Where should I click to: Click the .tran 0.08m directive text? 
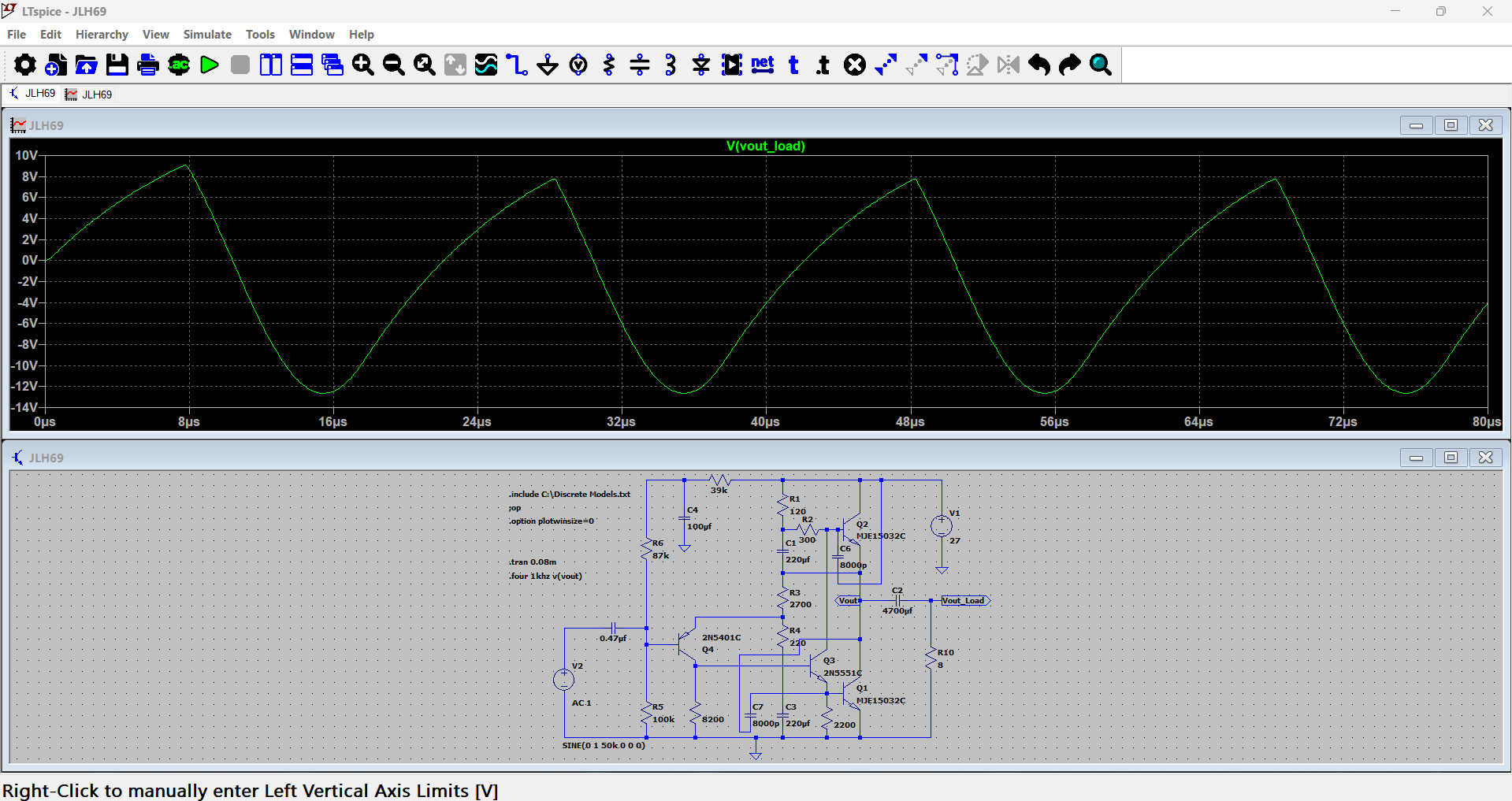pyautogui.click(x=533, y=562)
